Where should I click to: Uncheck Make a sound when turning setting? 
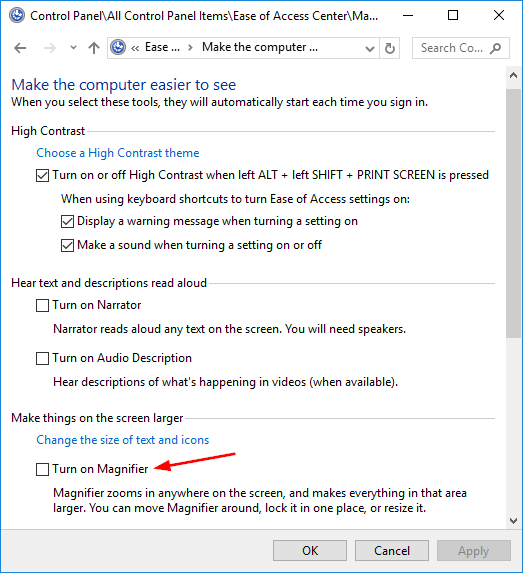point(67,246)
